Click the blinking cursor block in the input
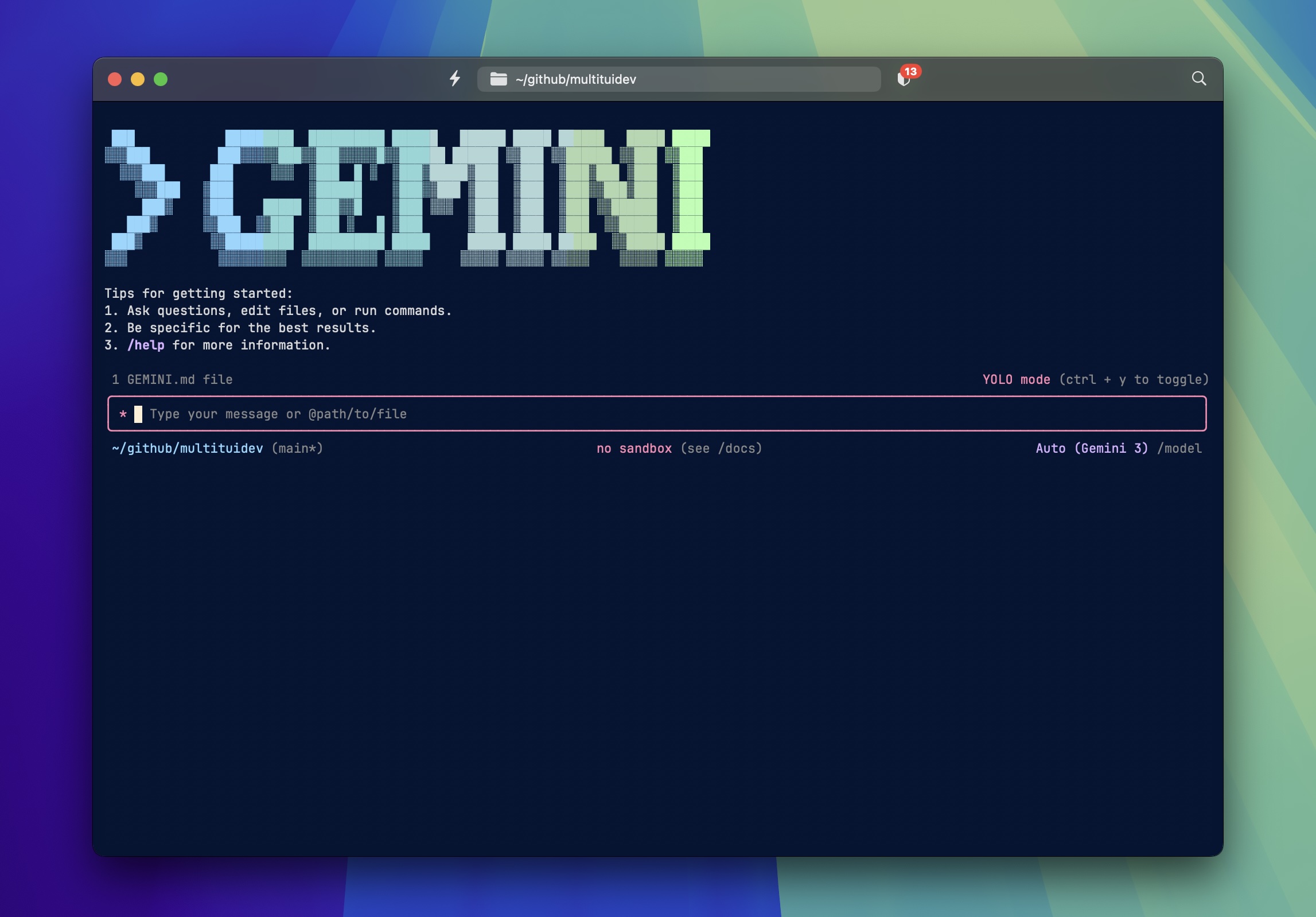The image size is (1316, 917). 139,414
